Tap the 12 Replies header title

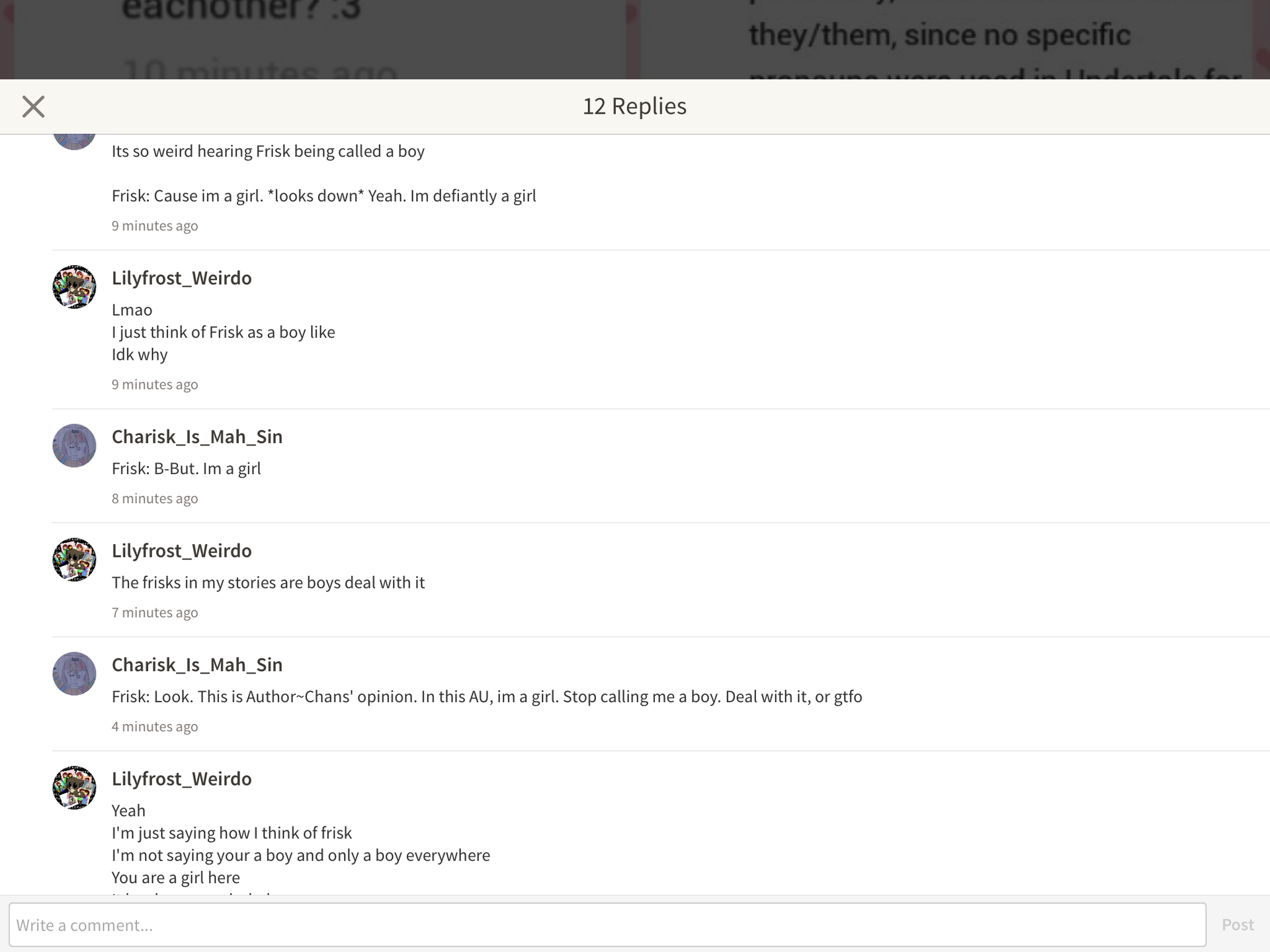click(635, 106)
